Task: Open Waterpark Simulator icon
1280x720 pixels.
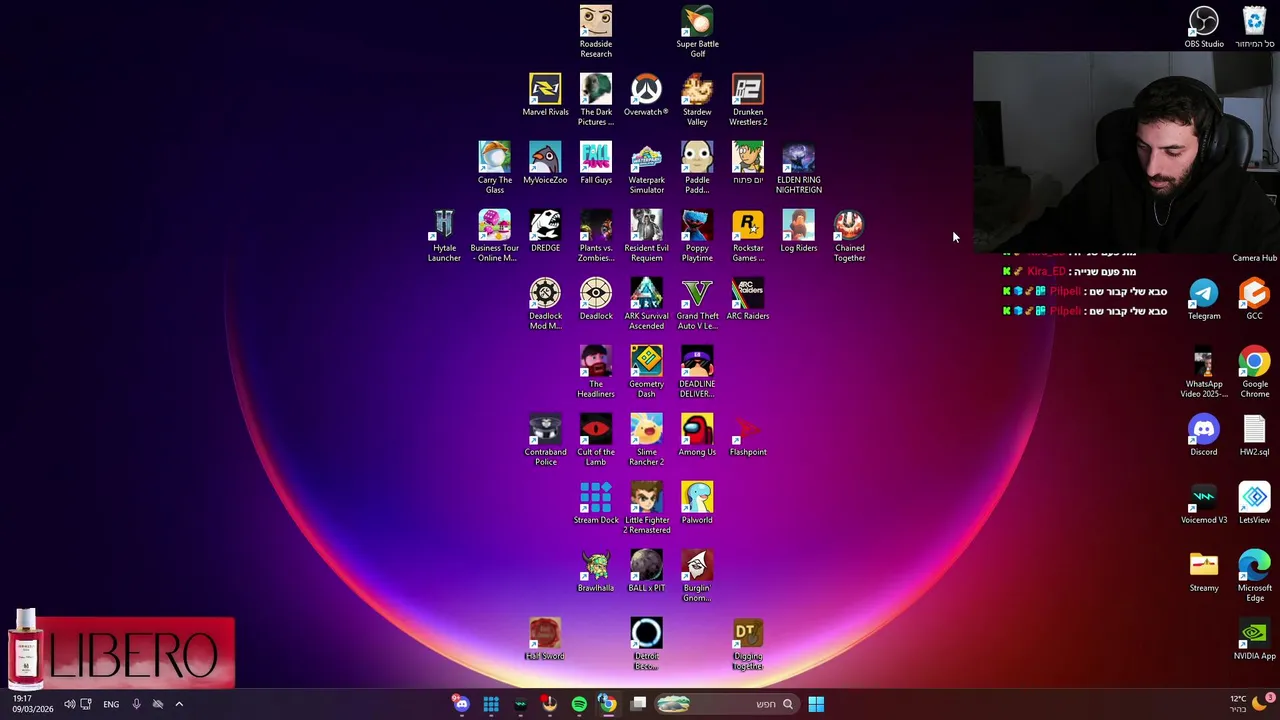Action: [x=646, y=167]
